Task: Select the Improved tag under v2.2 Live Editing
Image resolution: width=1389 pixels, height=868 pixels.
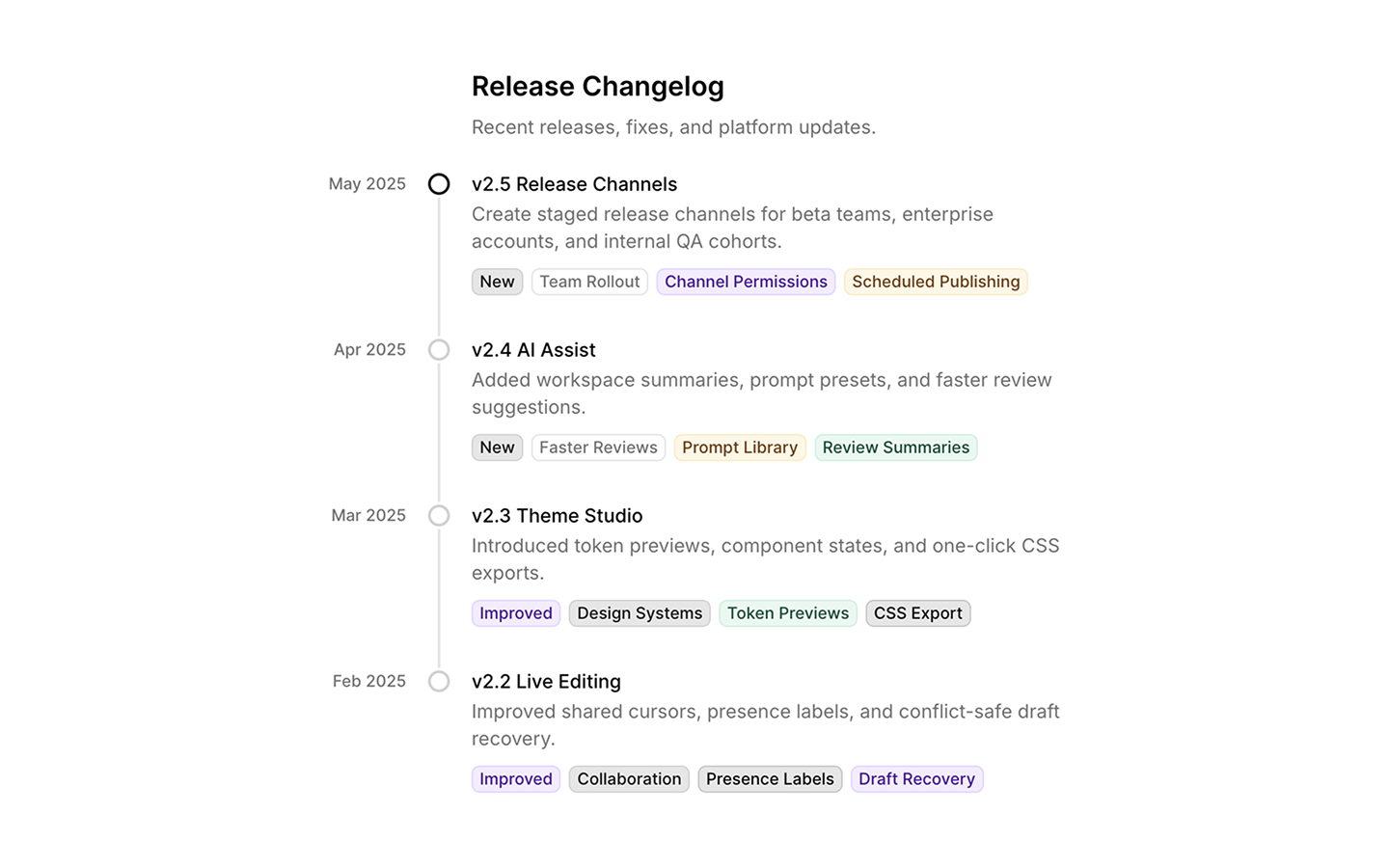Action: pyautogui.click(x=516, y=779)
